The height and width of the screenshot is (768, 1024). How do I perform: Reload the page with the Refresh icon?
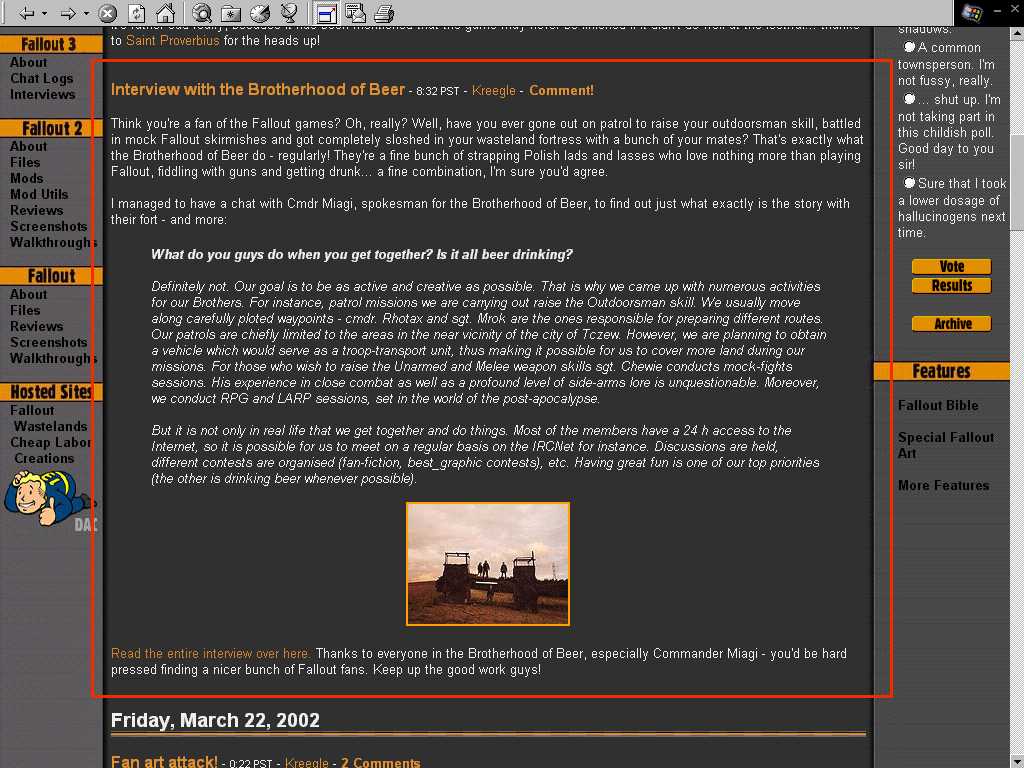pyautogui.click(x=136, y=13)
